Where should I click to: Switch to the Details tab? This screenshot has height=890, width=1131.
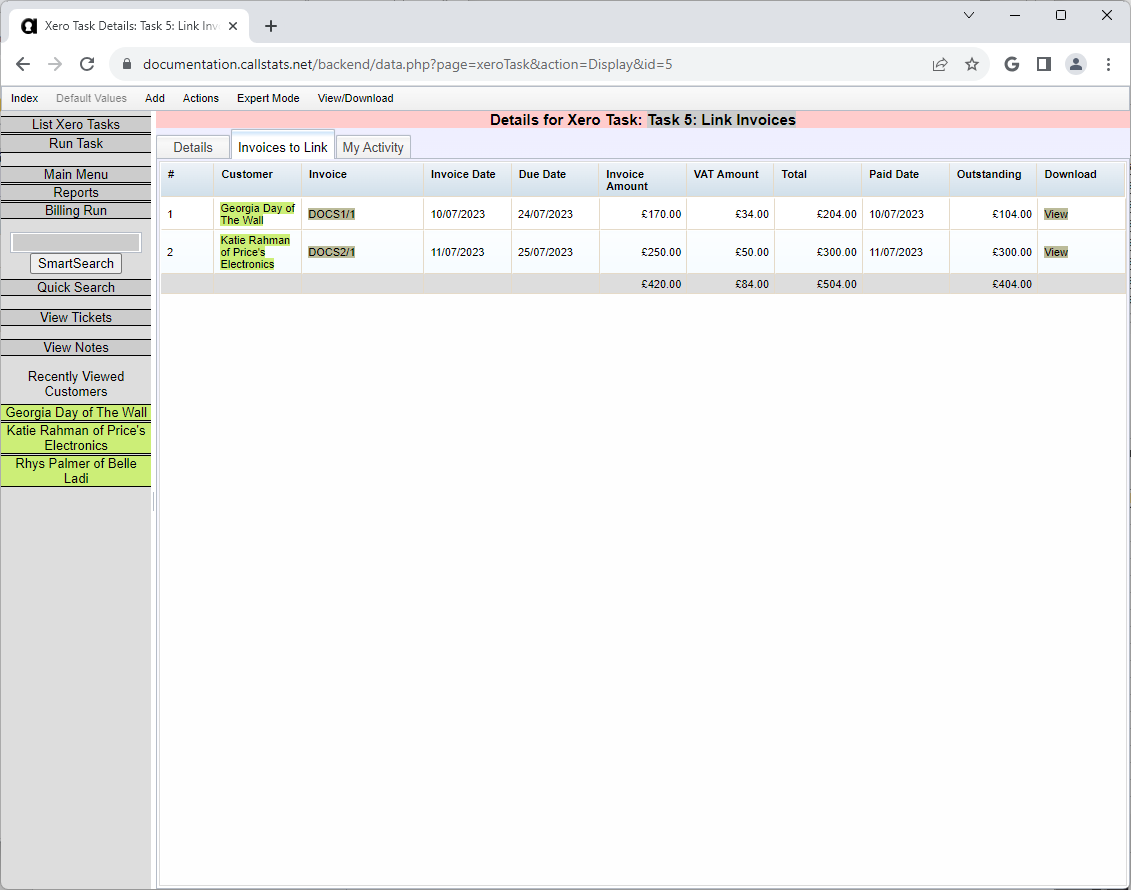click(192, 146)
